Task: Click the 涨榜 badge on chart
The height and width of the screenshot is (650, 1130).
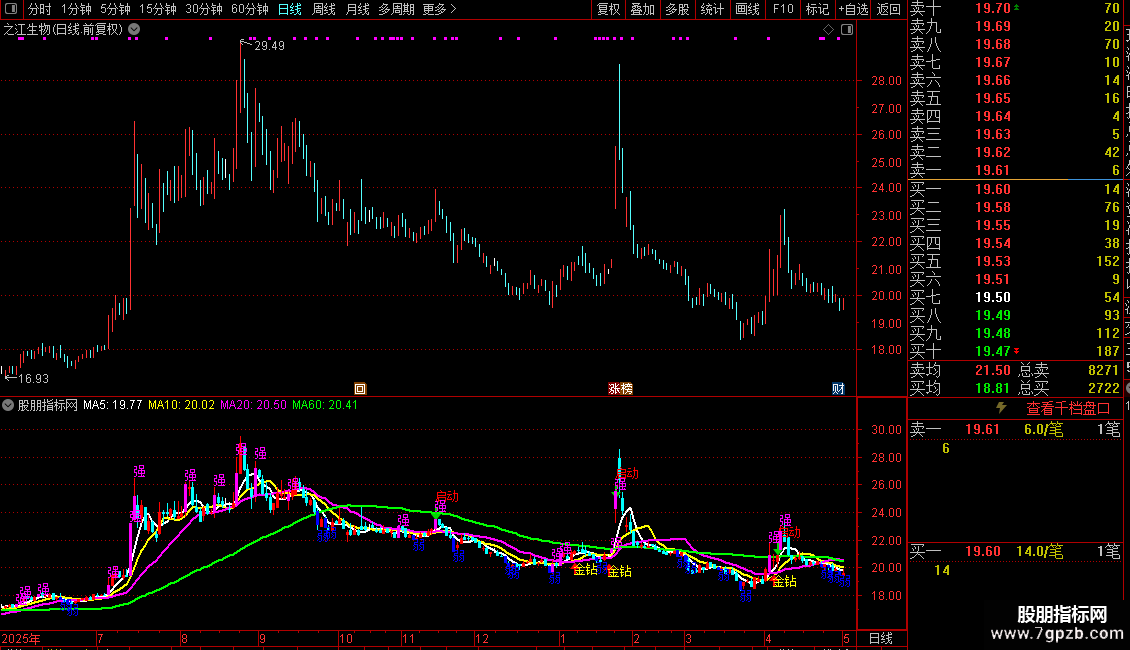Action: [620, 388]
